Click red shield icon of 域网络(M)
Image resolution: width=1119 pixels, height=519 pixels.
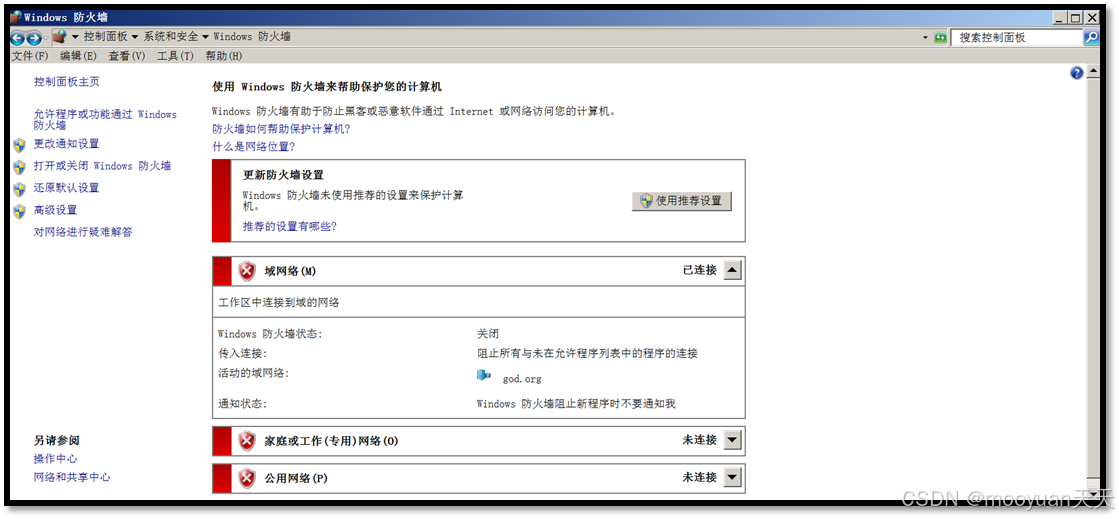[247, 271]
